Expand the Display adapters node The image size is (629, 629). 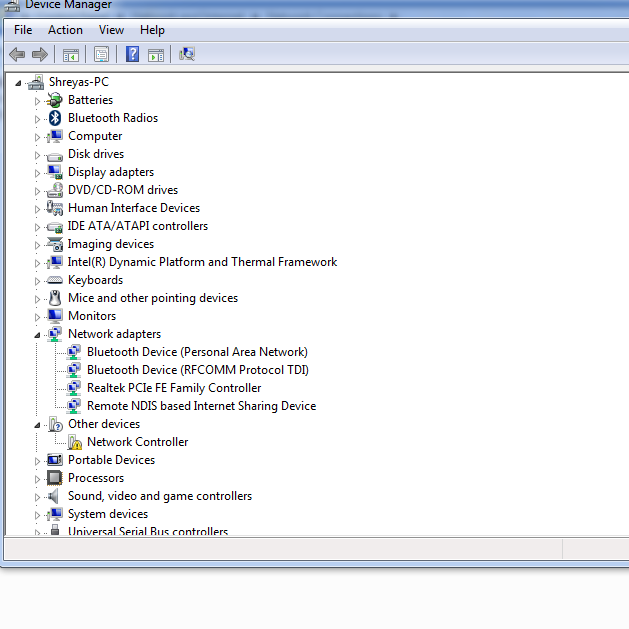point(37,173)
